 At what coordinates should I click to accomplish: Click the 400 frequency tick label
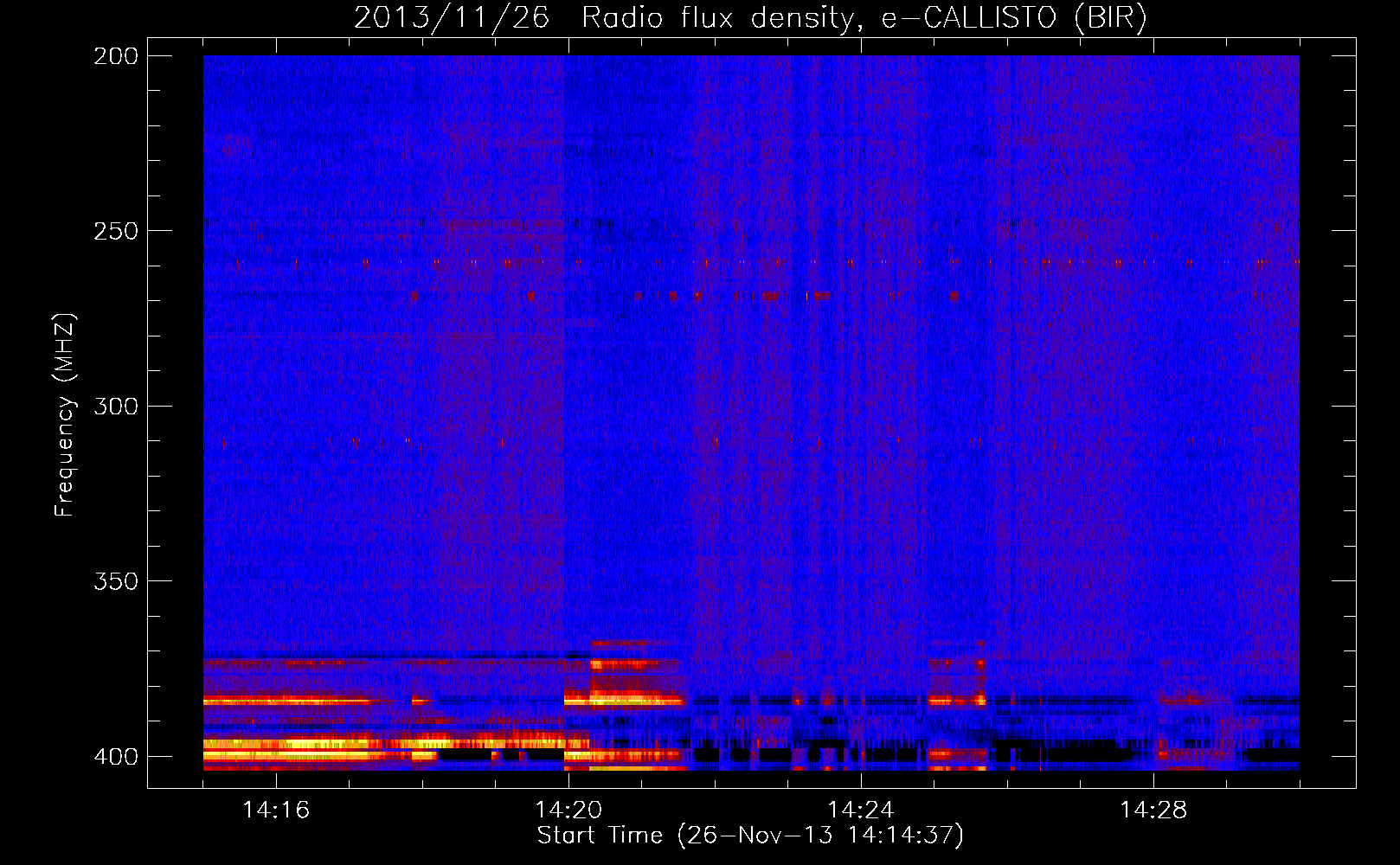(x=116, y=756)
